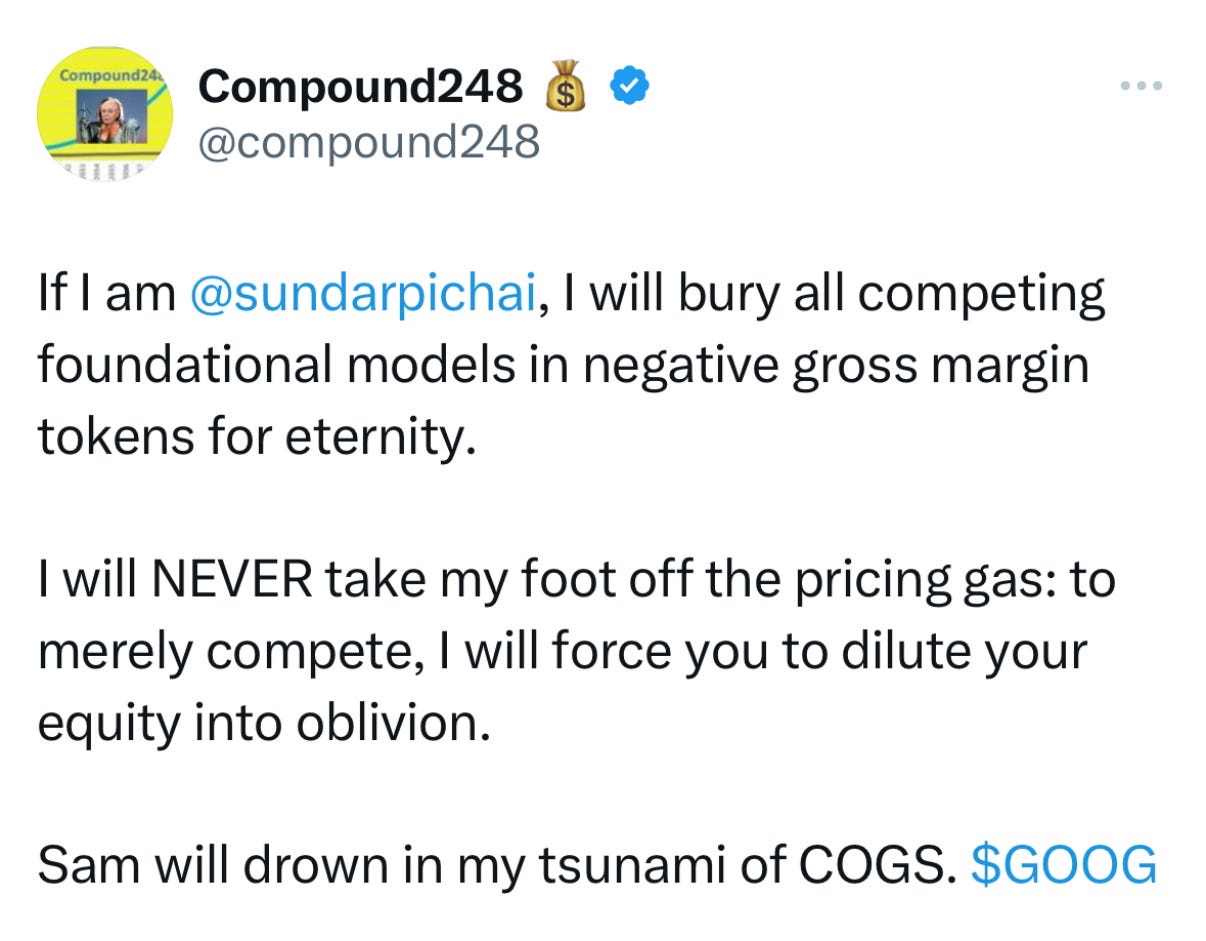Viewport: 1206px width, 941px height.
Task: Click the line 'equity into oblivion.'
Action: tap(265, 723)
